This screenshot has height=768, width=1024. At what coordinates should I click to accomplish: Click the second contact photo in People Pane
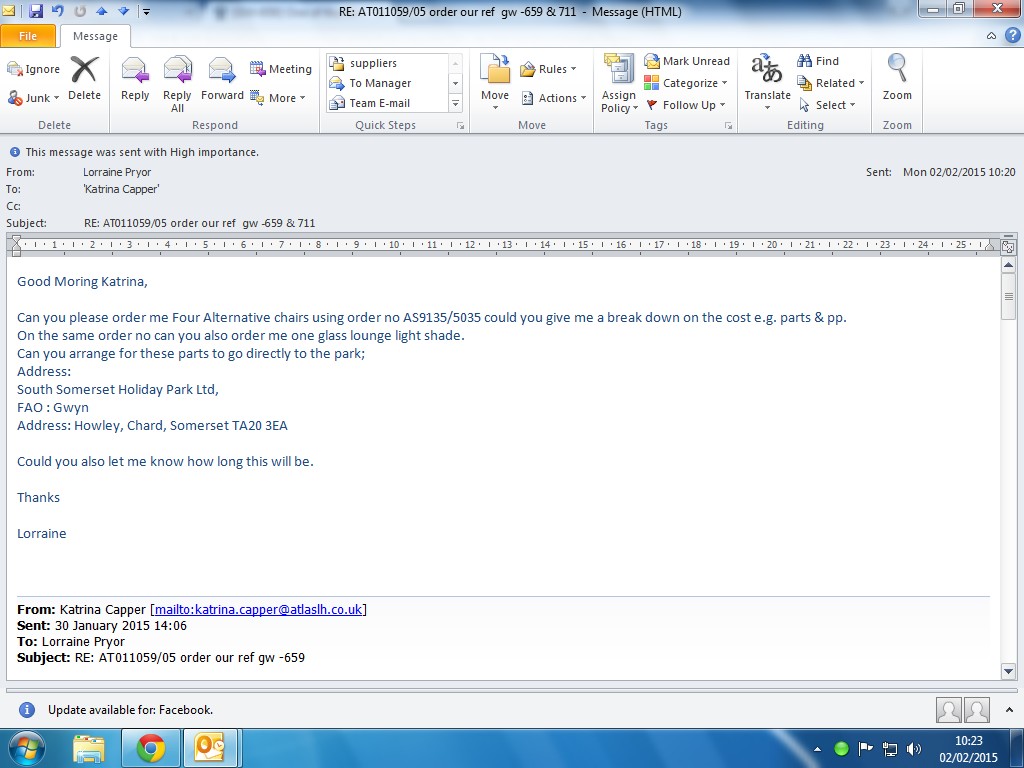(977, 710)
